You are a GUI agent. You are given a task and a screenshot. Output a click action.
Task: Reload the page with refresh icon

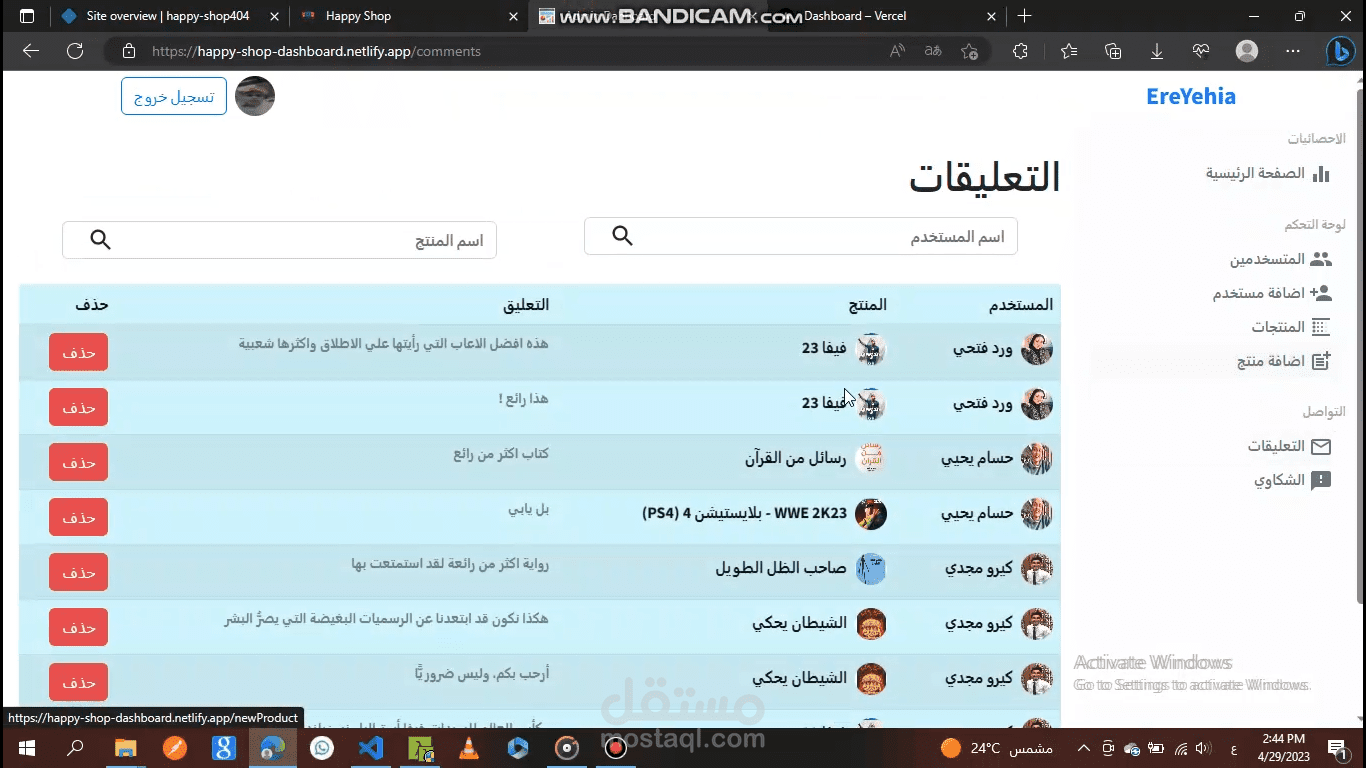coord(75,51)
